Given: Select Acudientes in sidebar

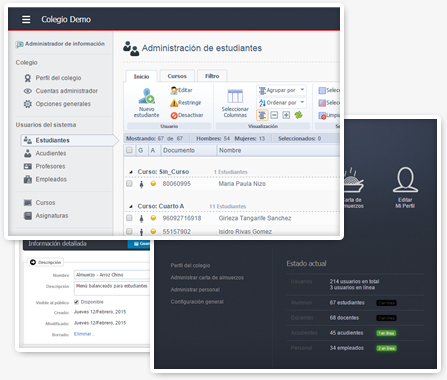Looking at the screenshot, I should coord(51,153).
